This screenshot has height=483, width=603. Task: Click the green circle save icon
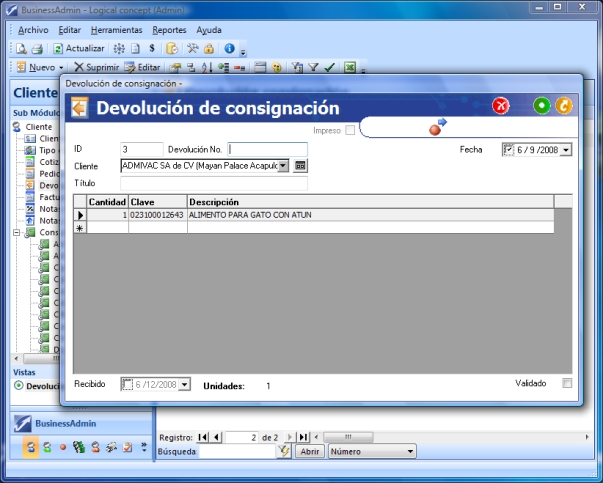pos(541,106)
